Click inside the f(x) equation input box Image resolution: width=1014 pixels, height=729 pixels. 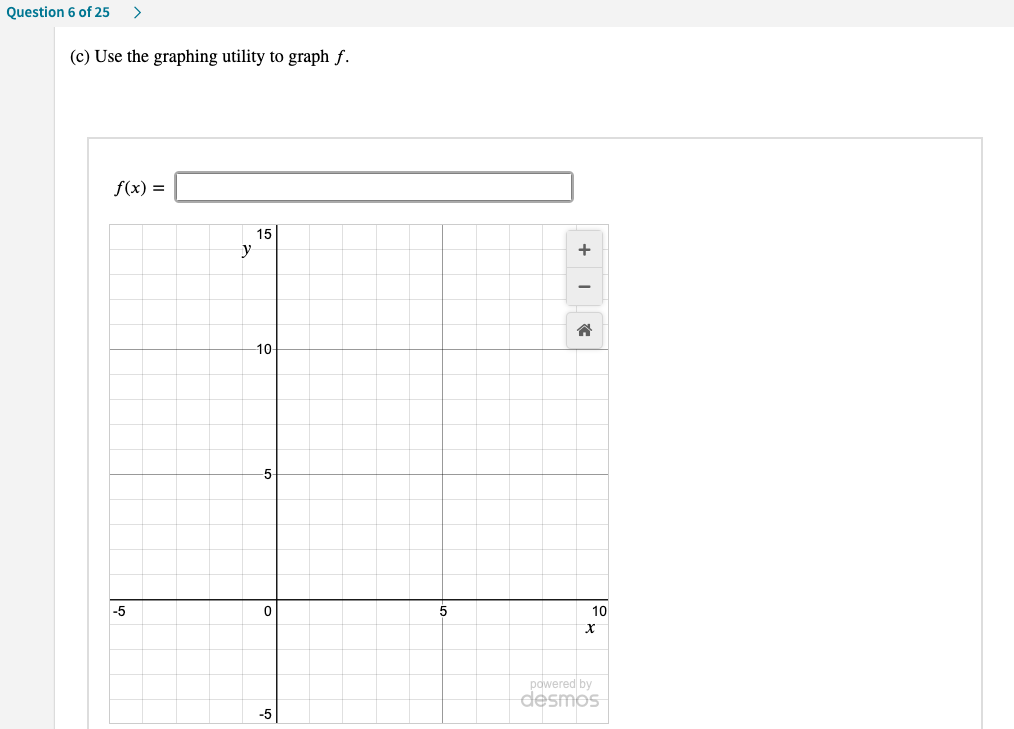coord(373,186)
